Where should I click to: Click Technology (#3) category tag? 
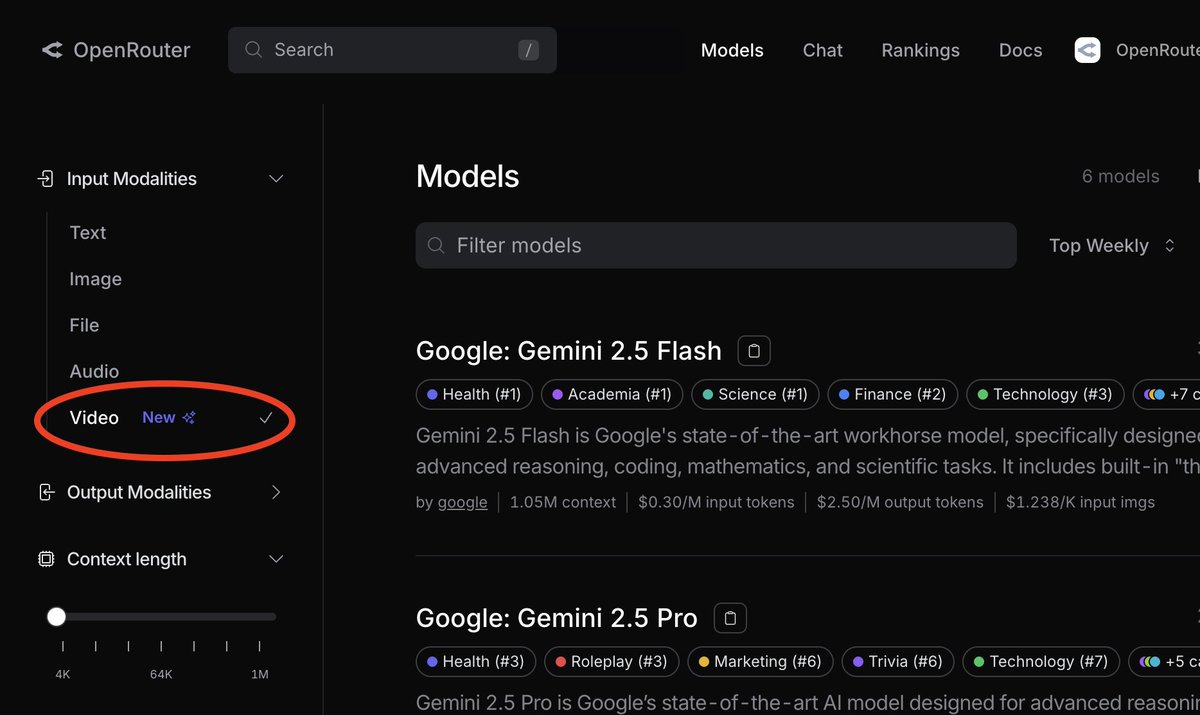1045,394
